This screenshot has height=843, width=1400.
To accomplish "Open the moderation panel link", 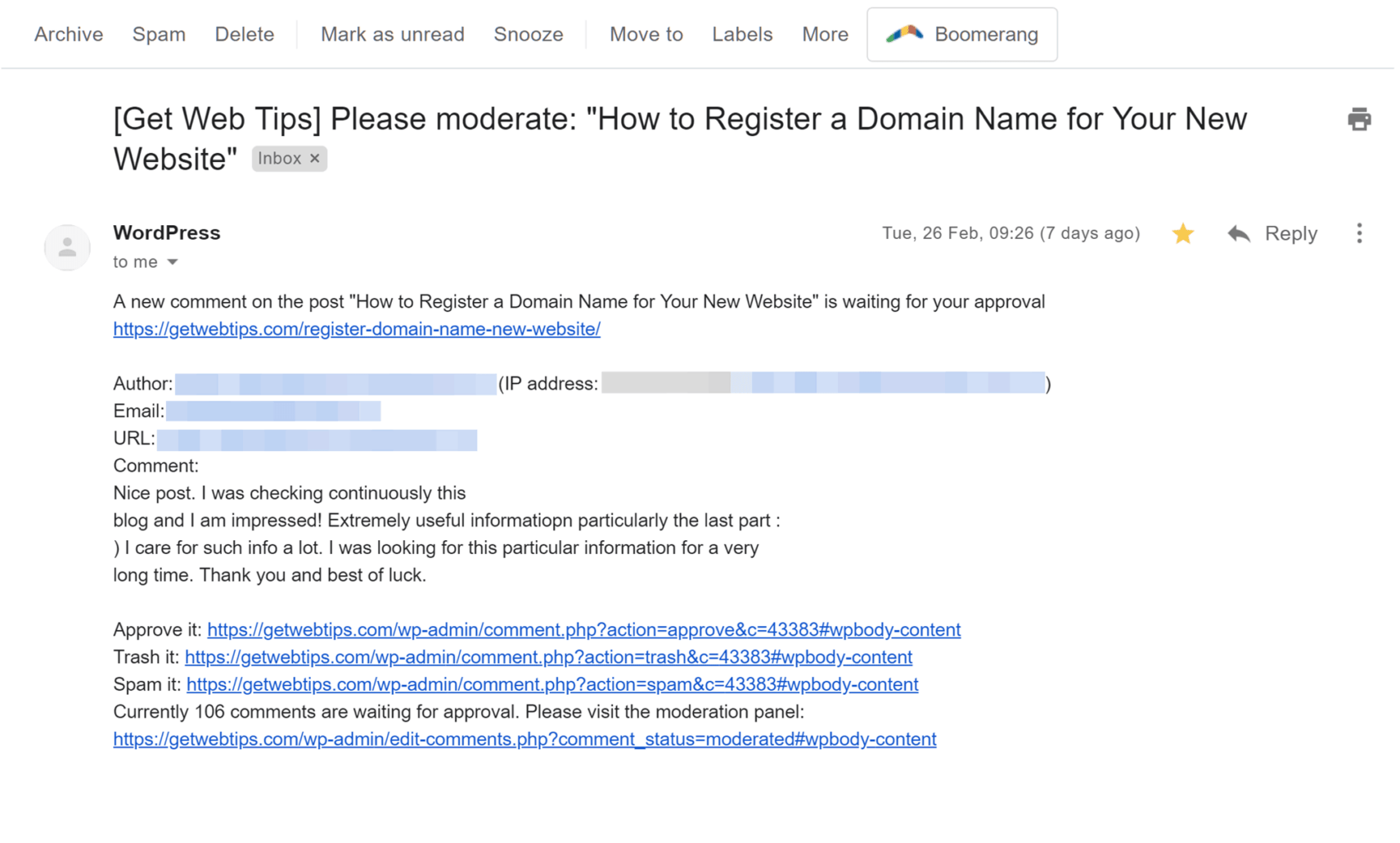I will (x=524, y=738).
